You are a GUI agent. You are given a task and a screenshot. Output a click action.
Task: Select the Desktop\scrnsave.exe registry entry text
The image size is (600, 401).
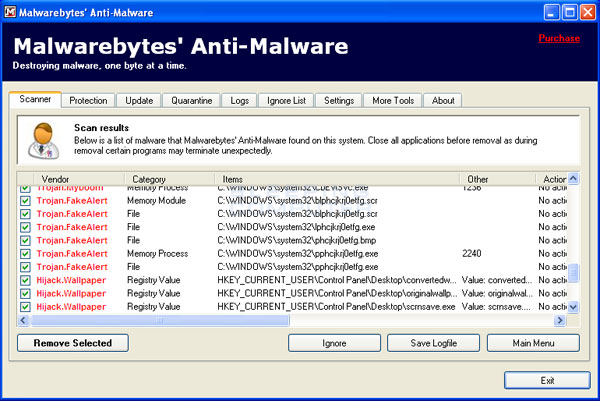(x=336, y=306)
